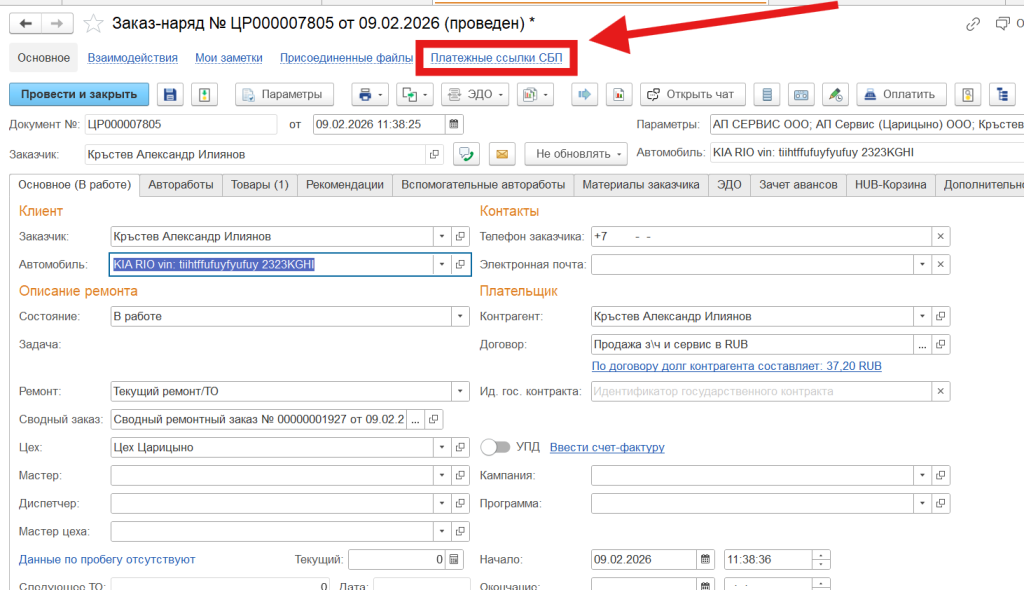The width and height of the screenshot is (1024, 590).
Task: Click the save (floppy disk) icon
Action: point(170,94)
